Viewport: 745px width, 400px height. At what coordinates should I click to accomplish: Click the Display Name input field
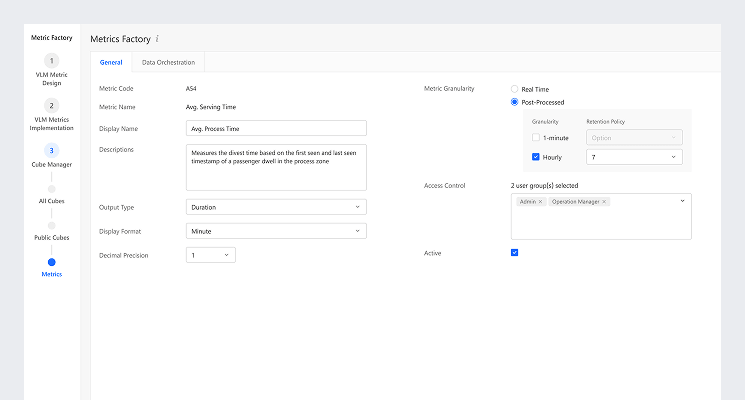tap(276, 128)
